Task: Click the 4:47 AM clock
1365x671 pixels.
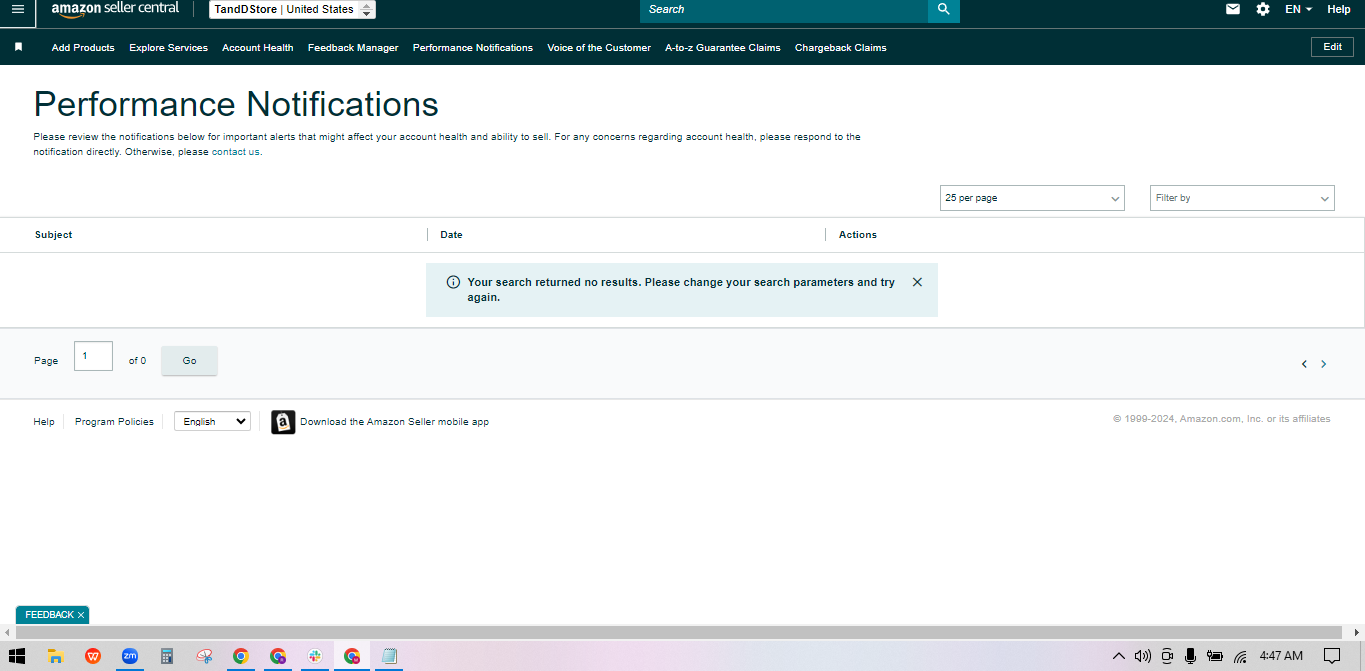Action: (x=1281, y=656)
